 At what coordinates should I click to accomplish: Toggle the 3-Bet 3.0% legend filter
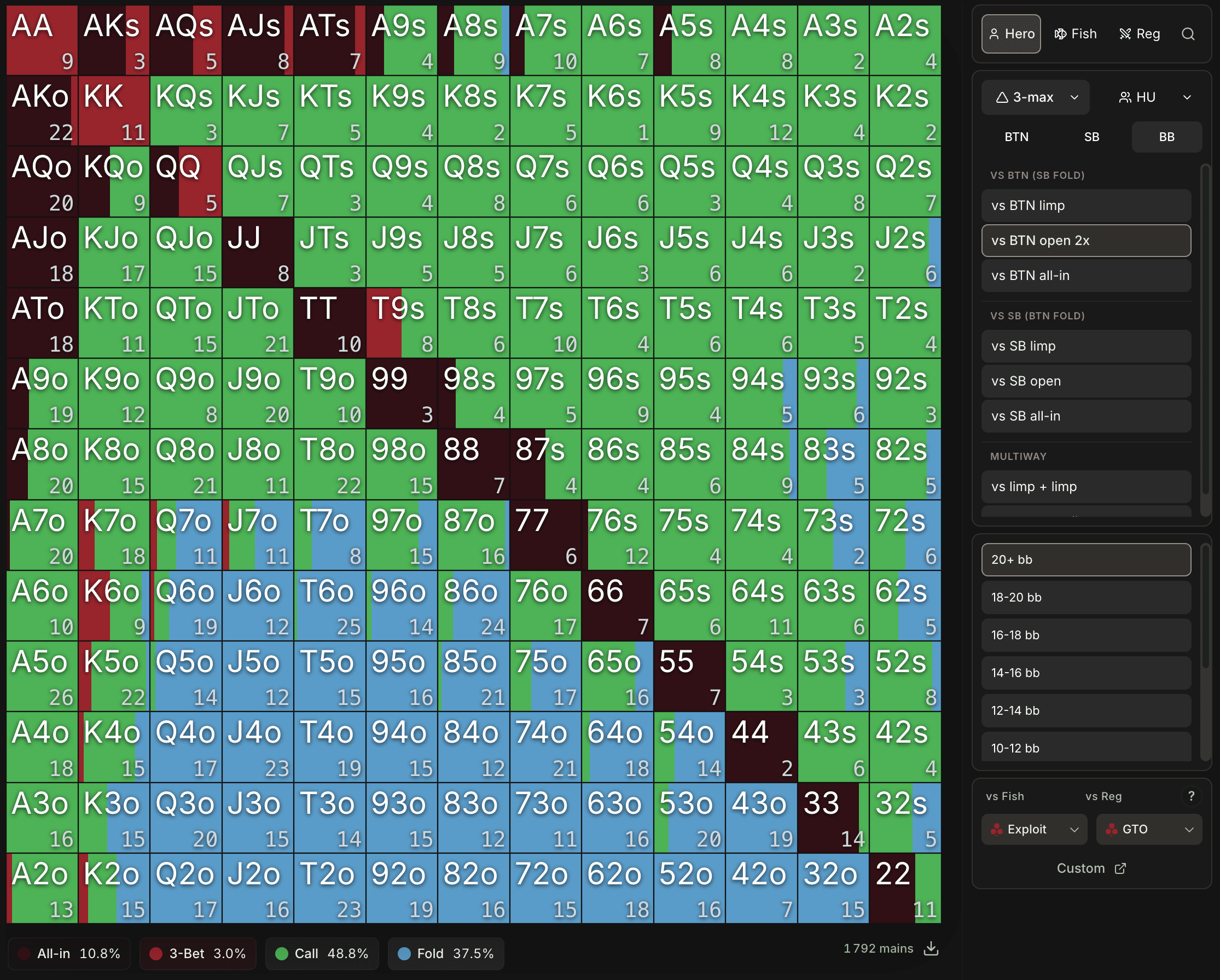tap(198, 954)
